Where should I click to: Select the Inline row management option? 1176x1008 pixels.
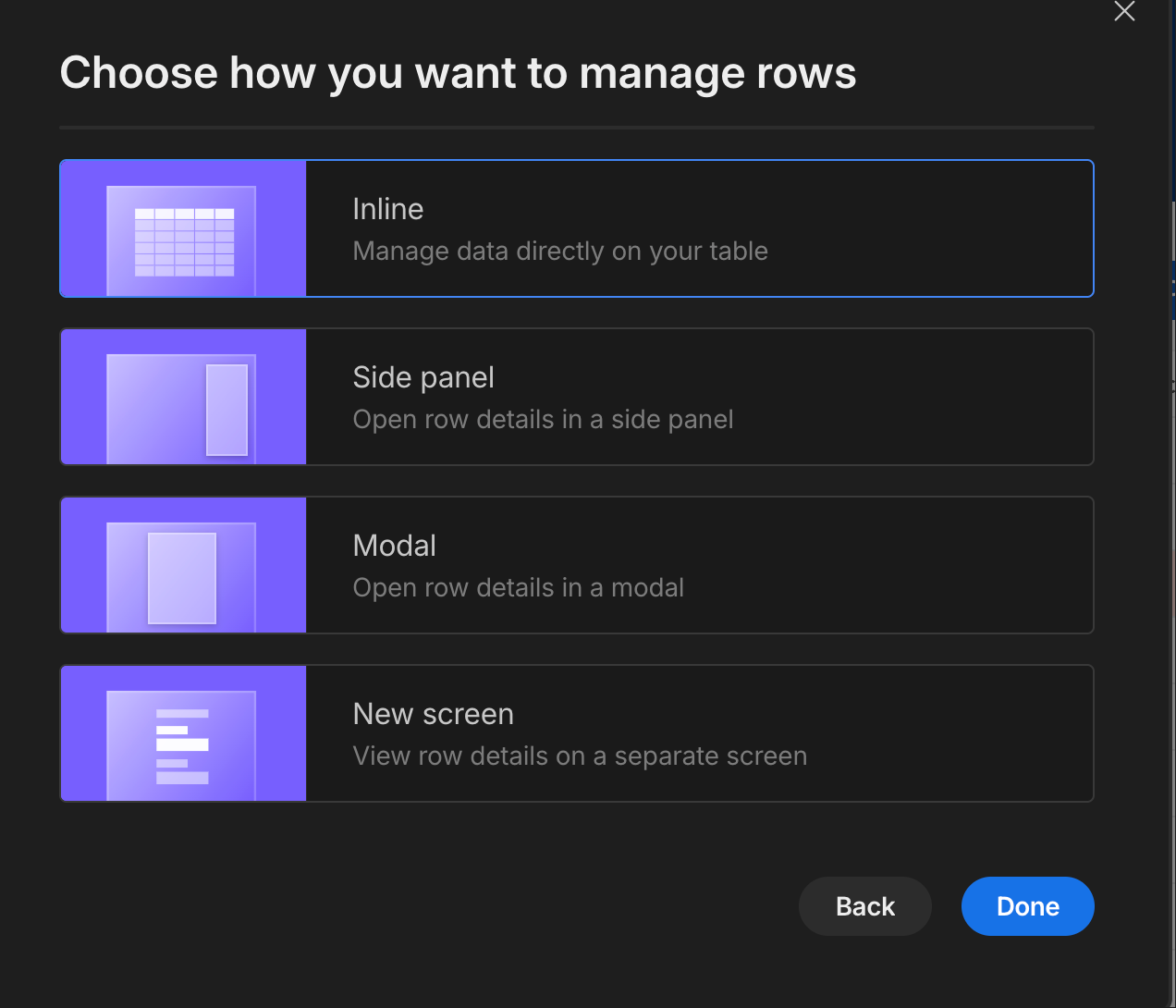577,228
